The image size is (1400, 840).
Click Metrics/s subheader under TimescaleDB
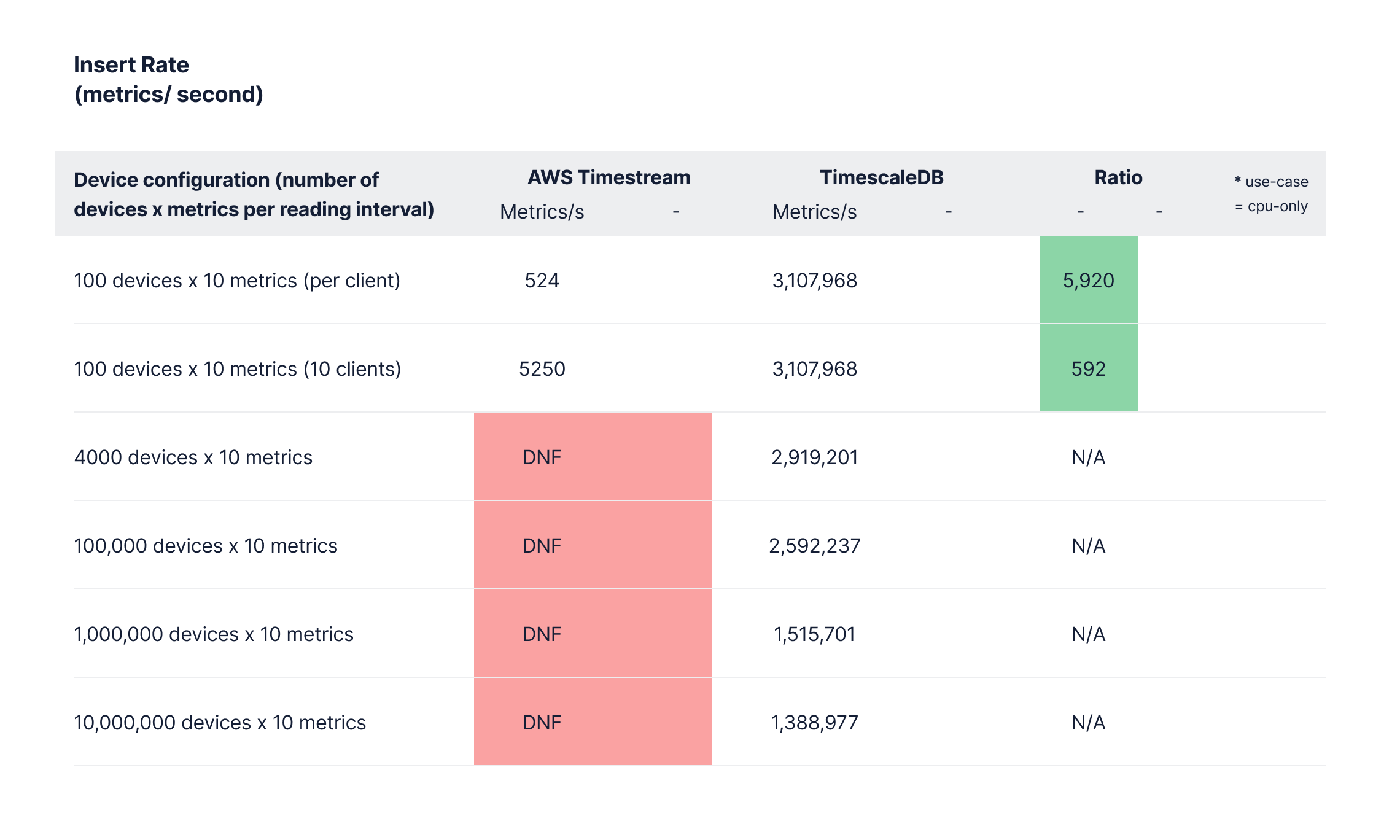tap(814, 212)
